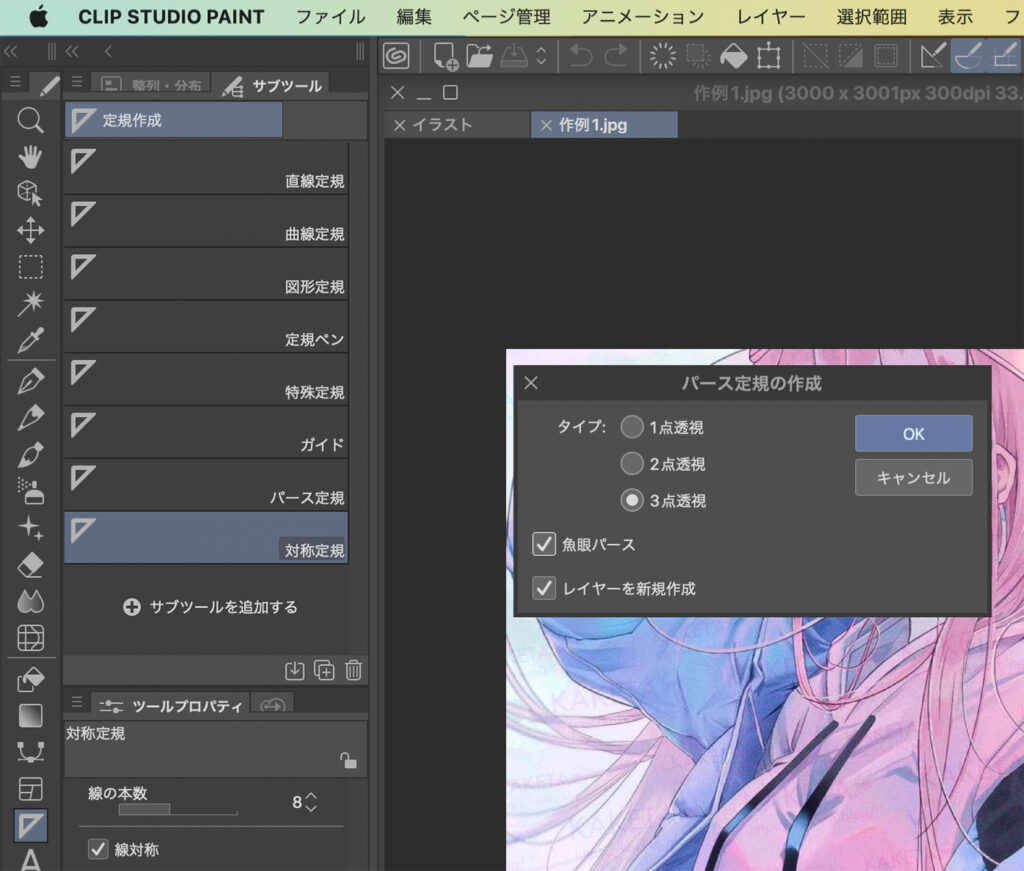The image size is (1024, 871).
Task: Select the Auto Select magic wand tool
Action: [x=30, y=303]
